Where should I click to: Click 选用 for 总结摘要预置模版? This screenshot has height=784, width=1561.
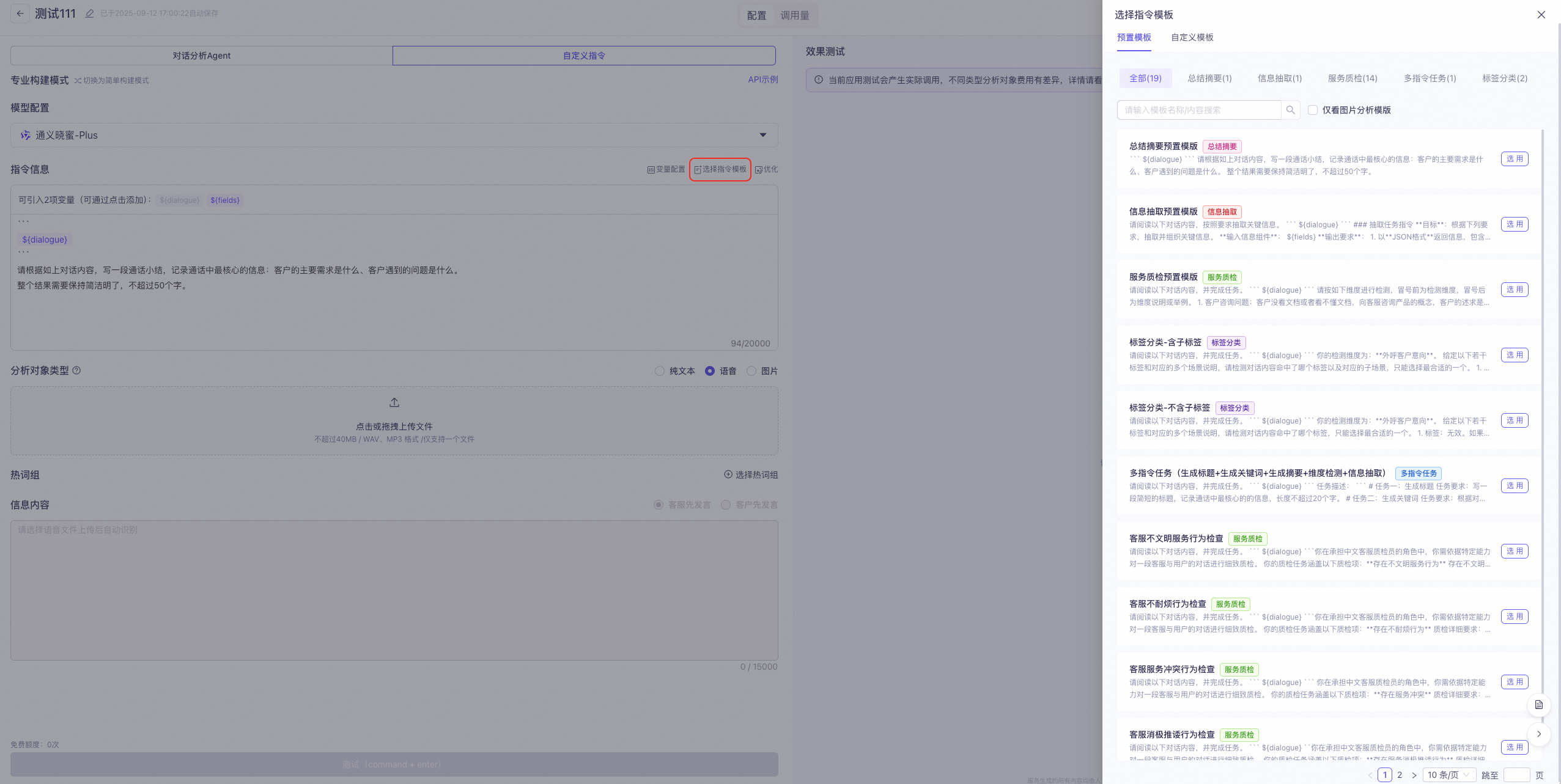click(x=1515, y=159)
